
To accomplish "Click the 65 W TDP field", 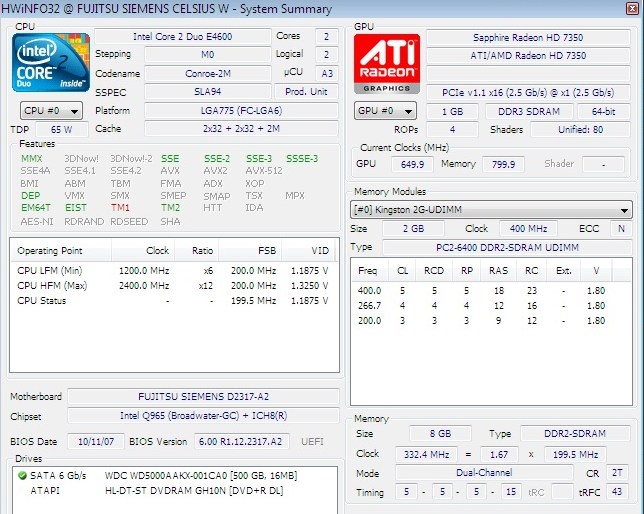I will tap(62, 129).
